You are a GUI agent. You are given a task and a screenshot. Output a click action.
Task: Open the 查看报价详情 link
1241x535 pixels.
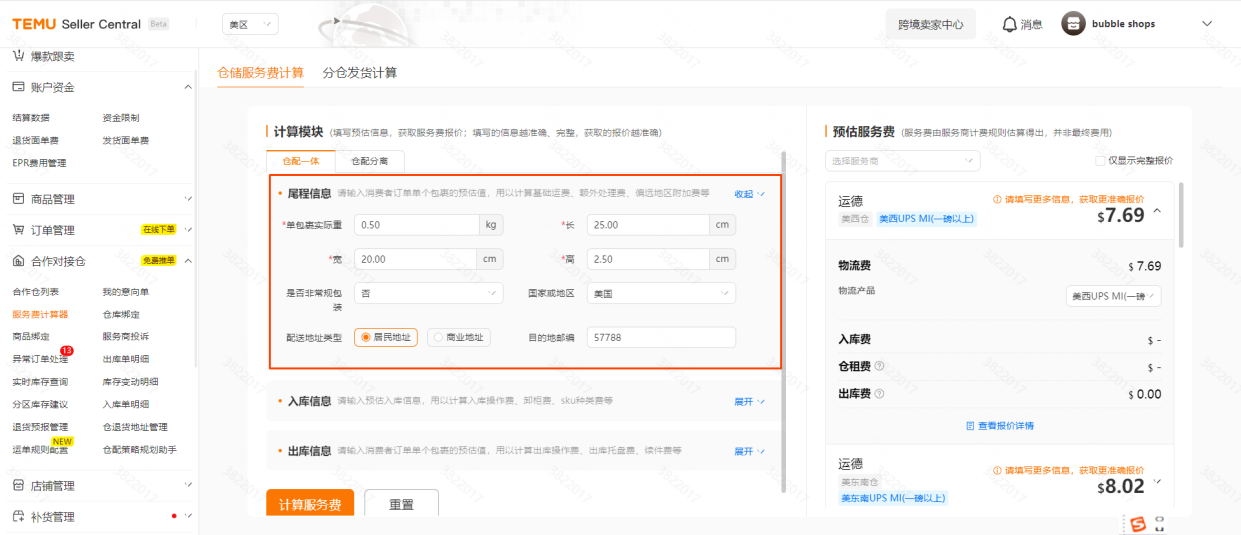tap(1000, 426)
